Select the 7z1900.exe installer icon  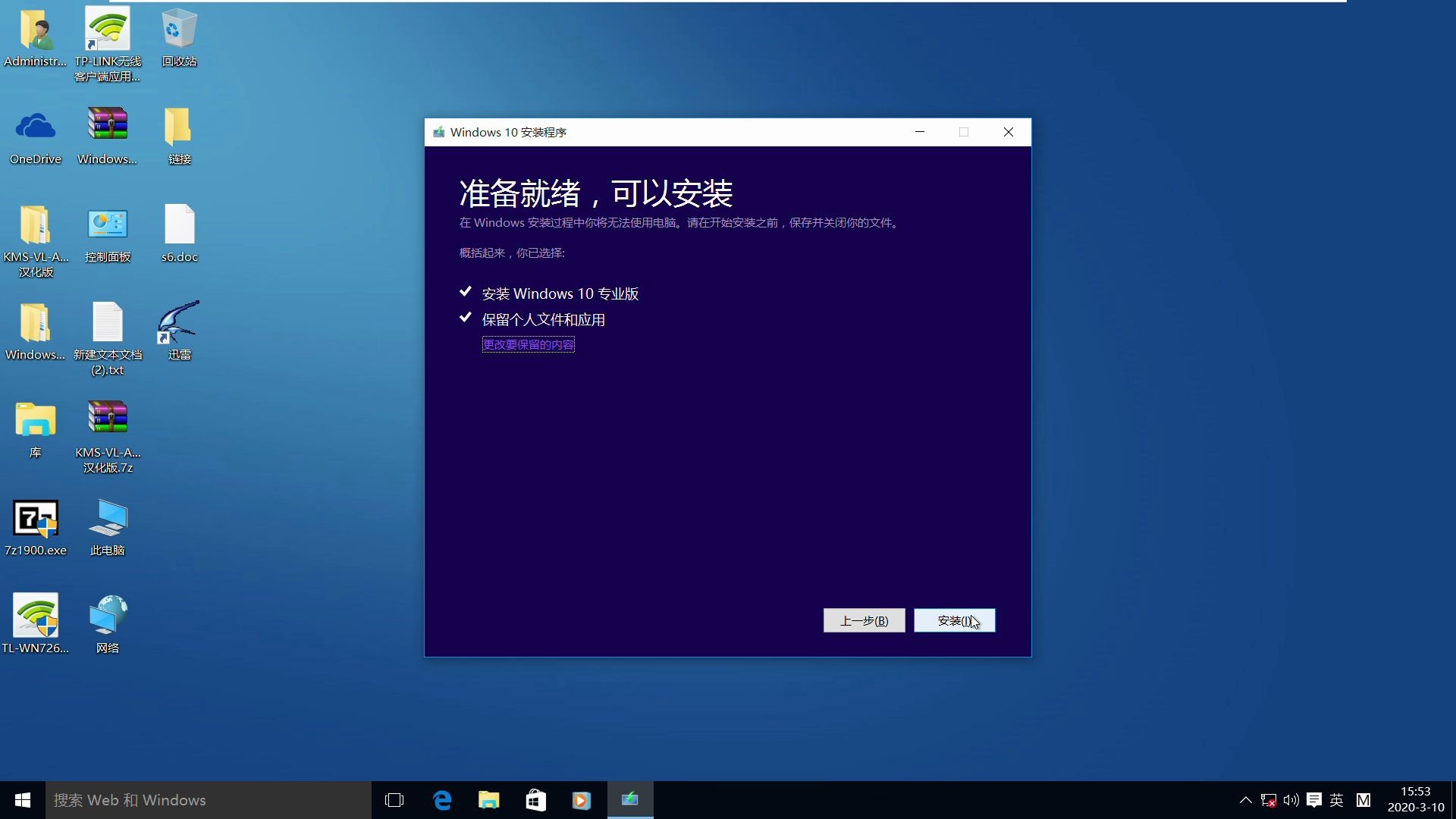point(36,528)
